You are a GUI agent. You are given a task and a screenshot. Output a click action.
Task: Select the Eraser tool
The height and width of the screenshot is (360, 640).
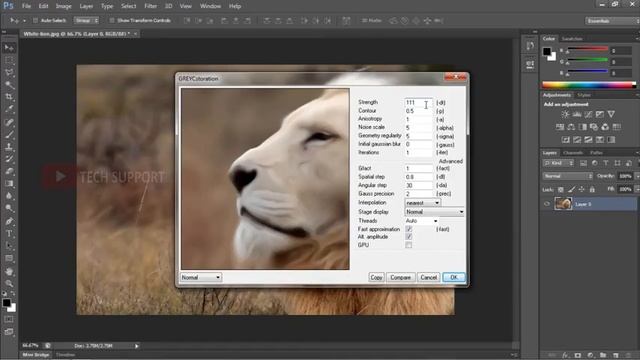[9, 171]
